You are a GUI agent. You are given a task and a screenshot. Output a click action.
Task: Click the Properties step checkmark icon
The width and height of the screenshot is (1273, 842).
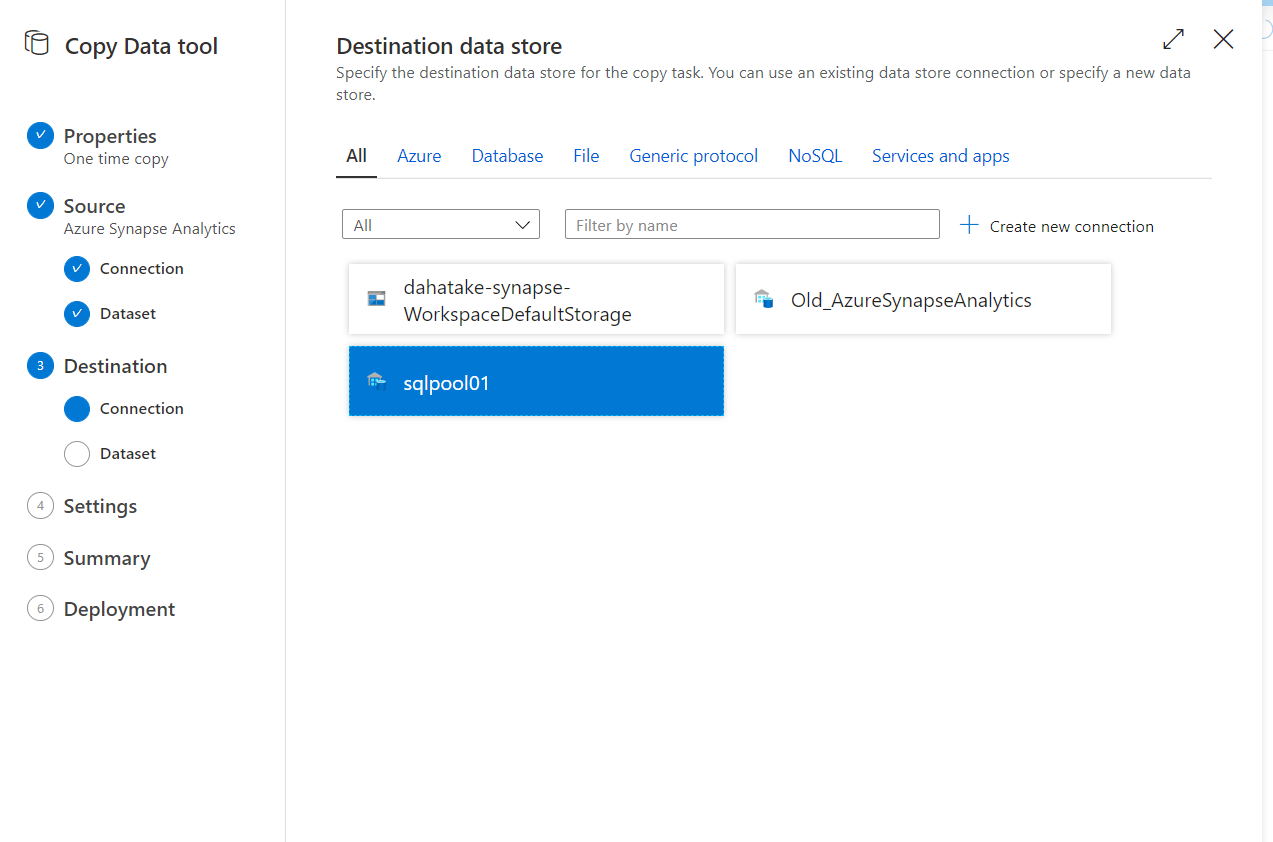point(40,135)
